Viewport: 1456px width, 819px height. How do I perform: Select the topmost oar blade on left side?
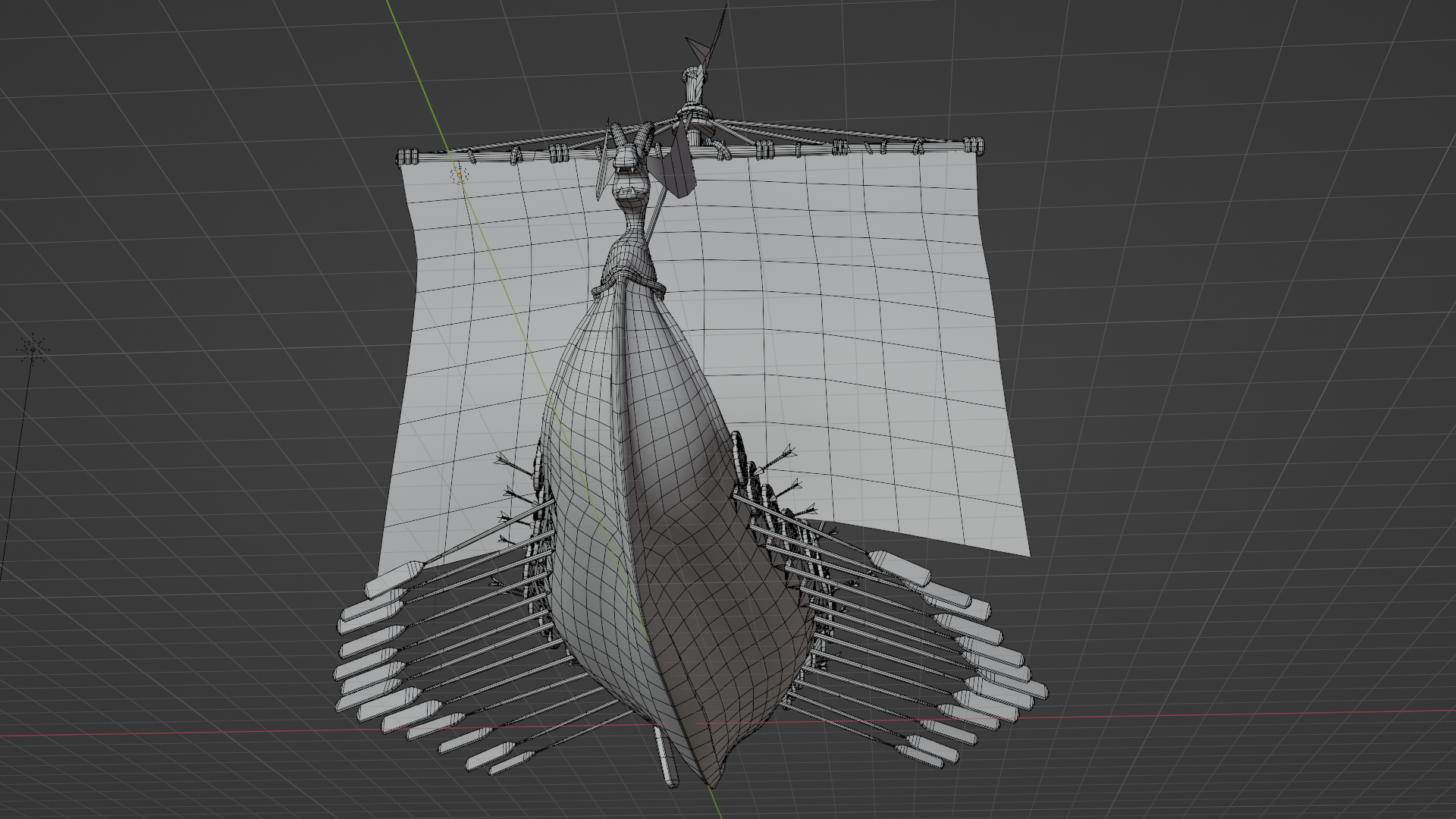click(391, 580)
